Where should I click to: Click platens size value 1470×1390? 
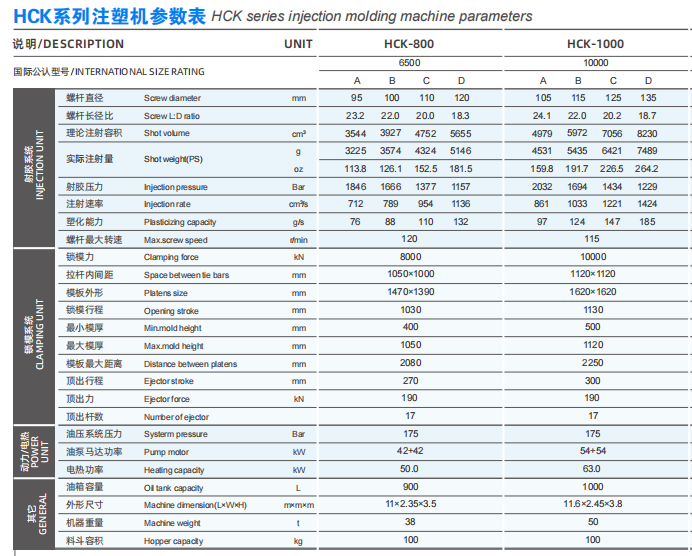pos(410,292)
